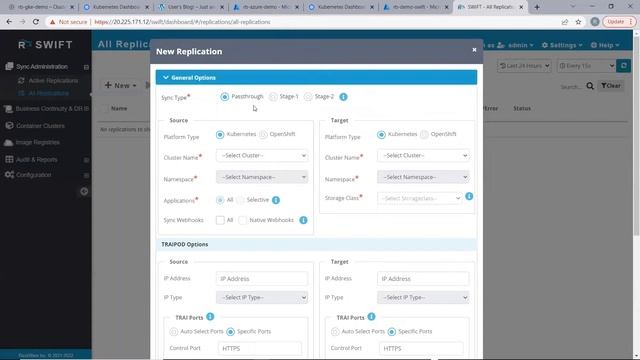Image resolution: width=640 pixels, height=360 pixels.
Task: Show Source TRAI Ports info icon
Action: pyautogui.click(x=210, y=317)
